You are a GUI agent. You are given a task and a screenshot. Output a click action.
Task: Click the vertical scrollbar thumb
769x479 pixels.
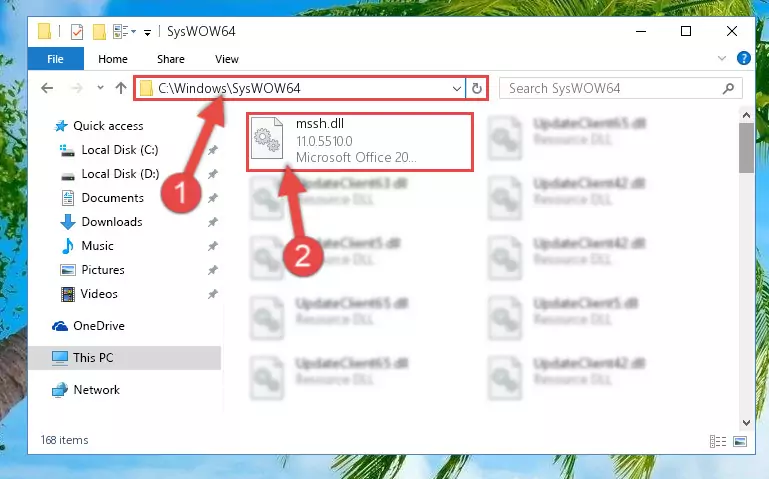tap(746, 148)
